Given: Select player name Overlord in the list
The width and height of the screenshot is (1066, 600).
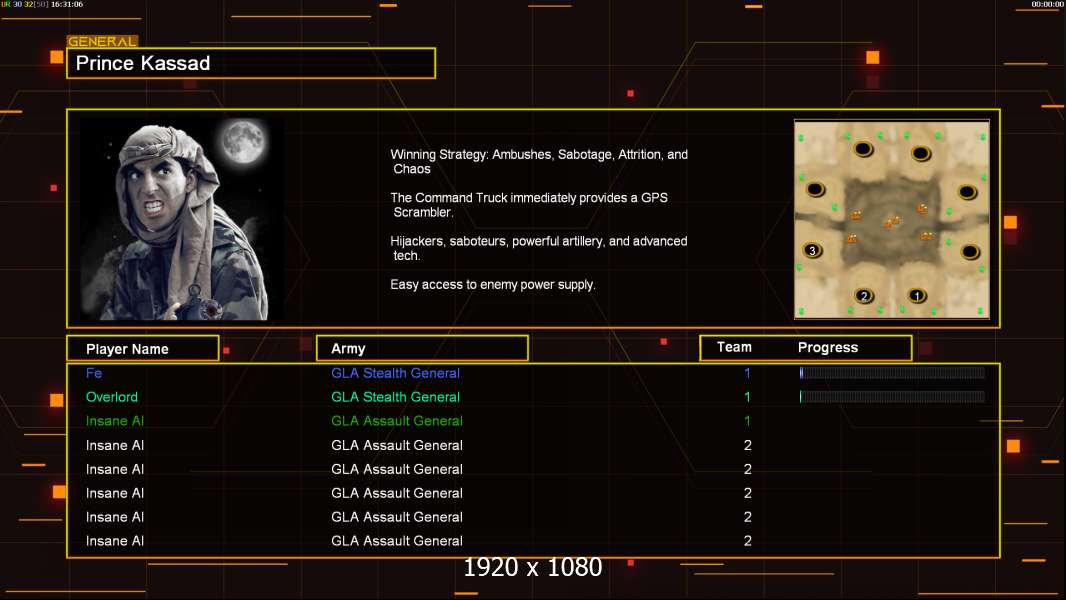Looking at the screenshot, I should pos(111,397).
